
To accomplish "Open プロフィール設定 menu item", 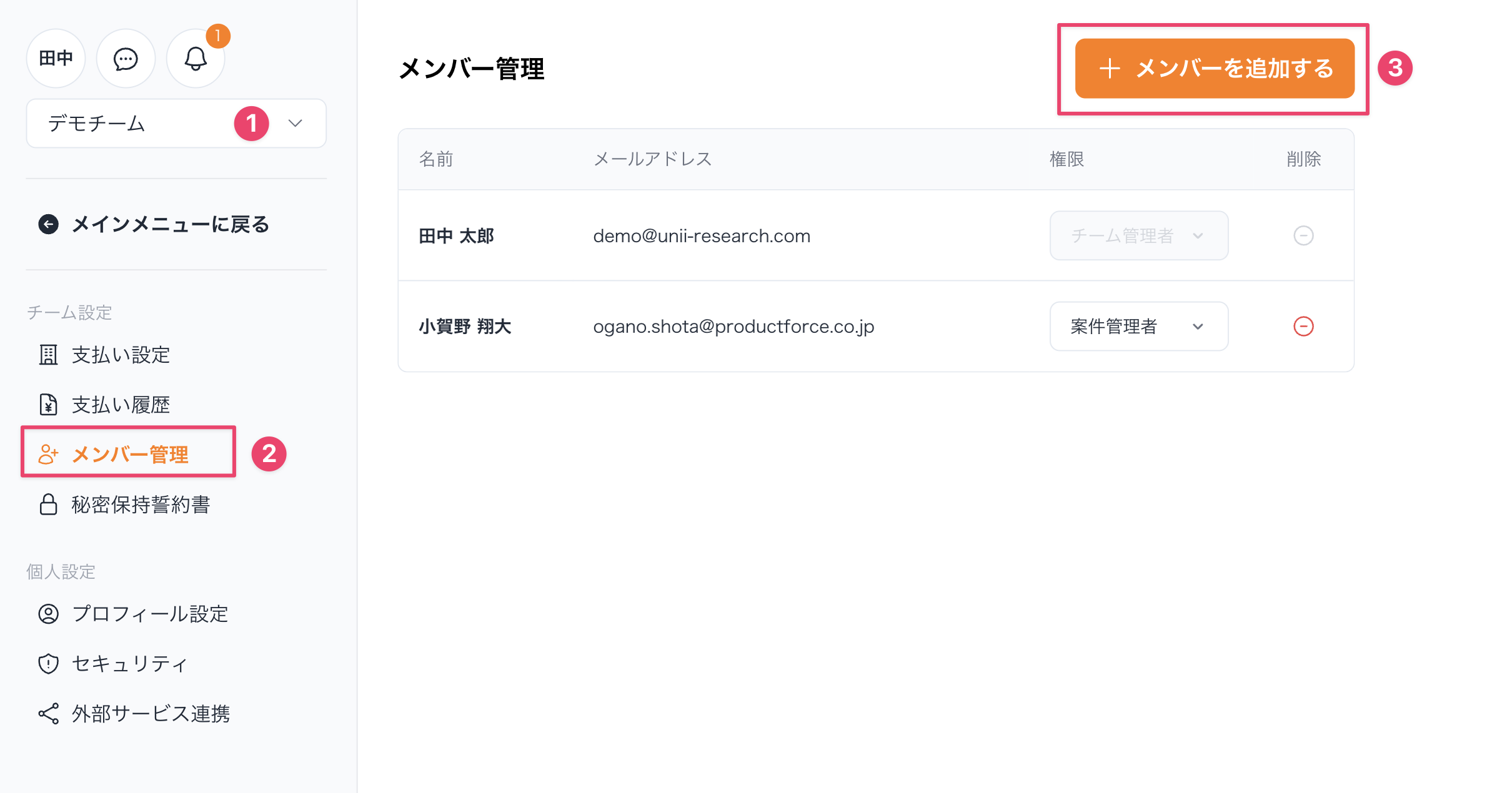I will point(150,614).
